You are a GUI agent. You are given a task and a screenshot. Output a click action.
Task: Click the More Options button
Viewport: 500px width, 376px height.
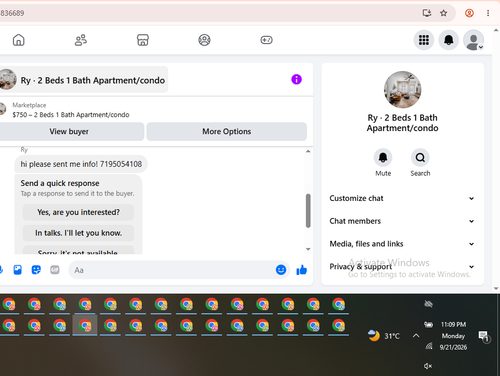(227, 131)
